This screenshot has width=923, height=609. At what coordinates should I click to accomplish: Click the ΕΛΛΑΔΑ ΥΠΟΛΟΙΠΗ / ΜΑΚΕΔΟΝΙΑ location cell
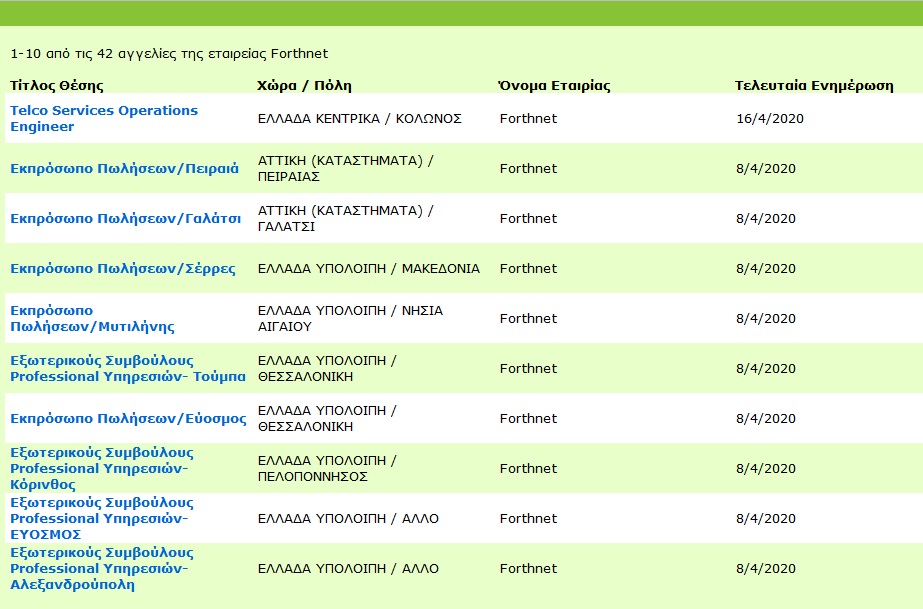[369, 269]
